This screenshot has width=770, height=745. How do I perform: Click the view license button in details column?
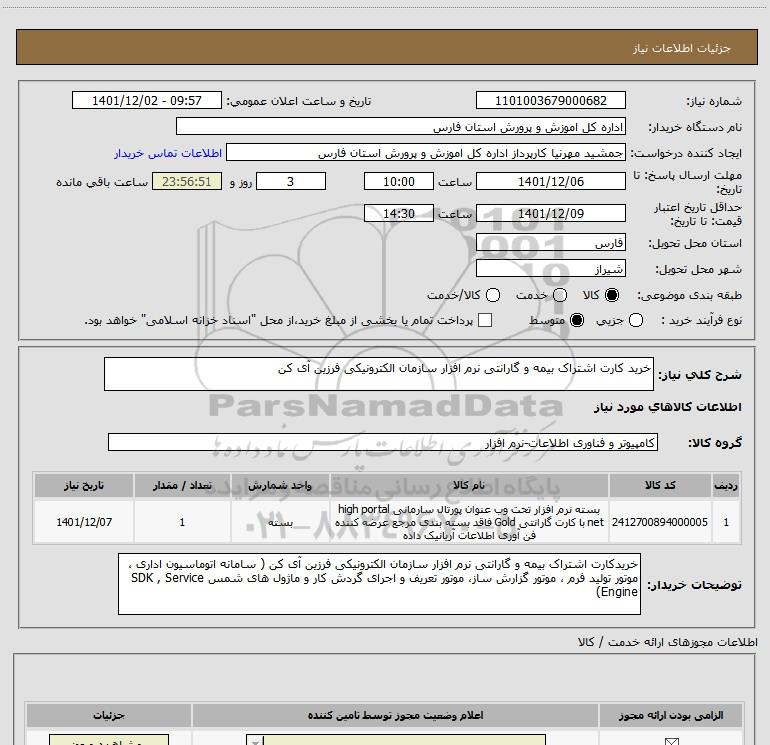(109, 740)
